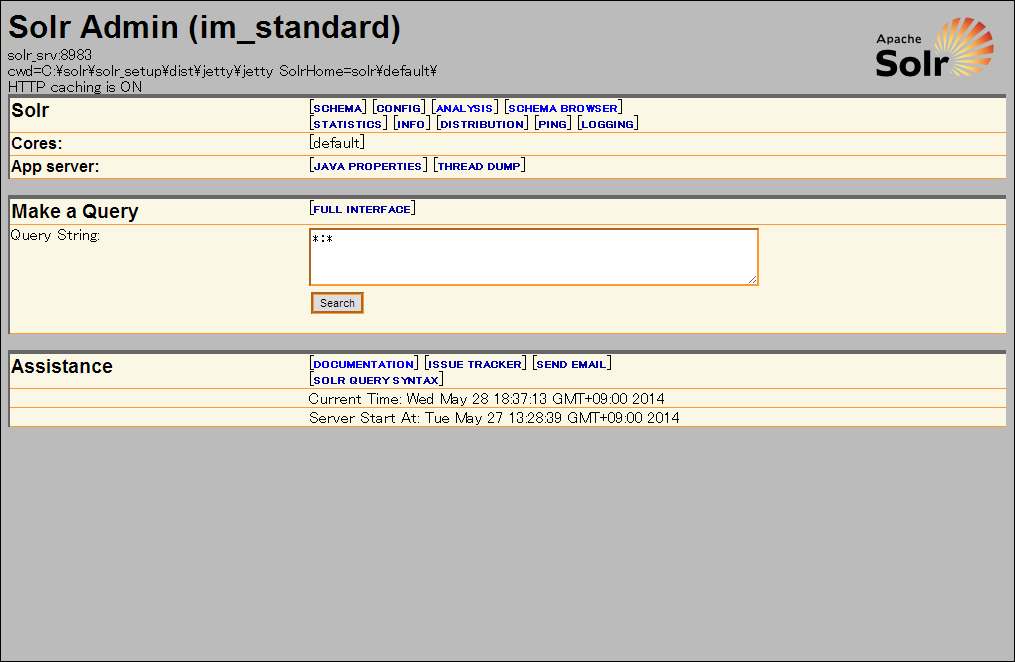Grab the query box resize handle
The image size is (1015, 662).
(x=752, y=279)
